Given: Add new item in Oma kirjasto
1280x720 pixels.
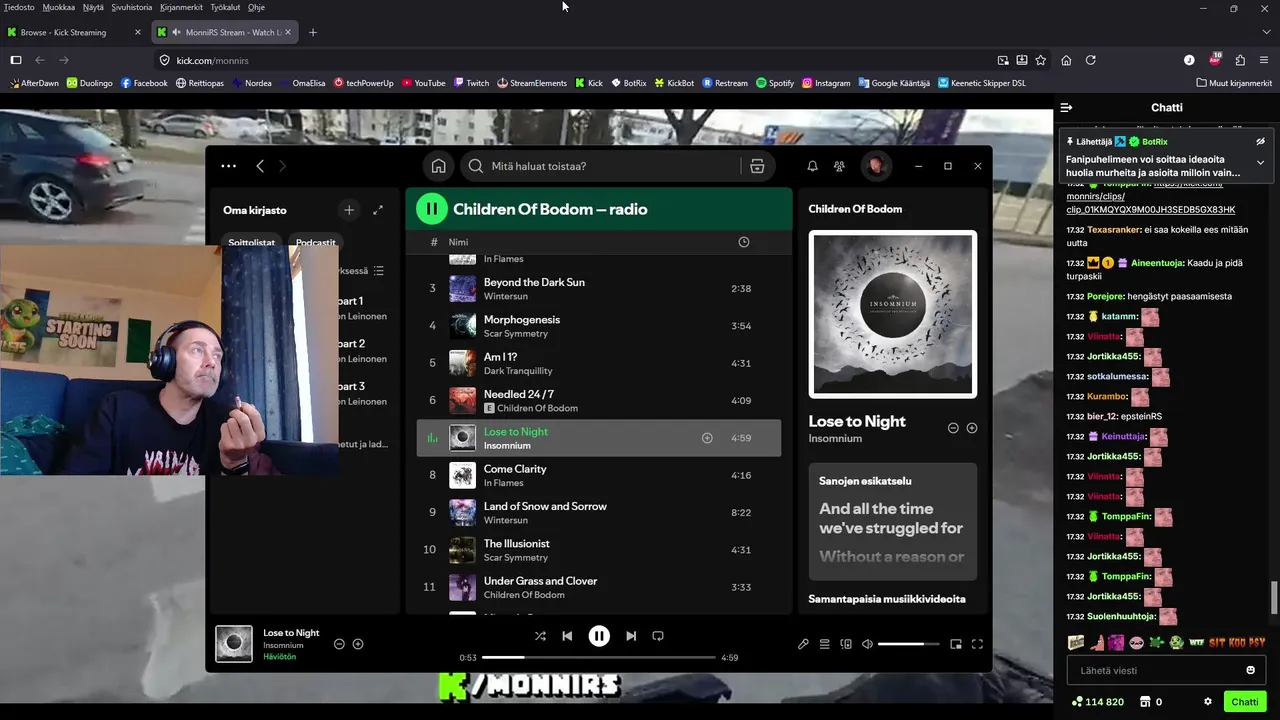Looking at the screenshot, I should tap(349, 210).
